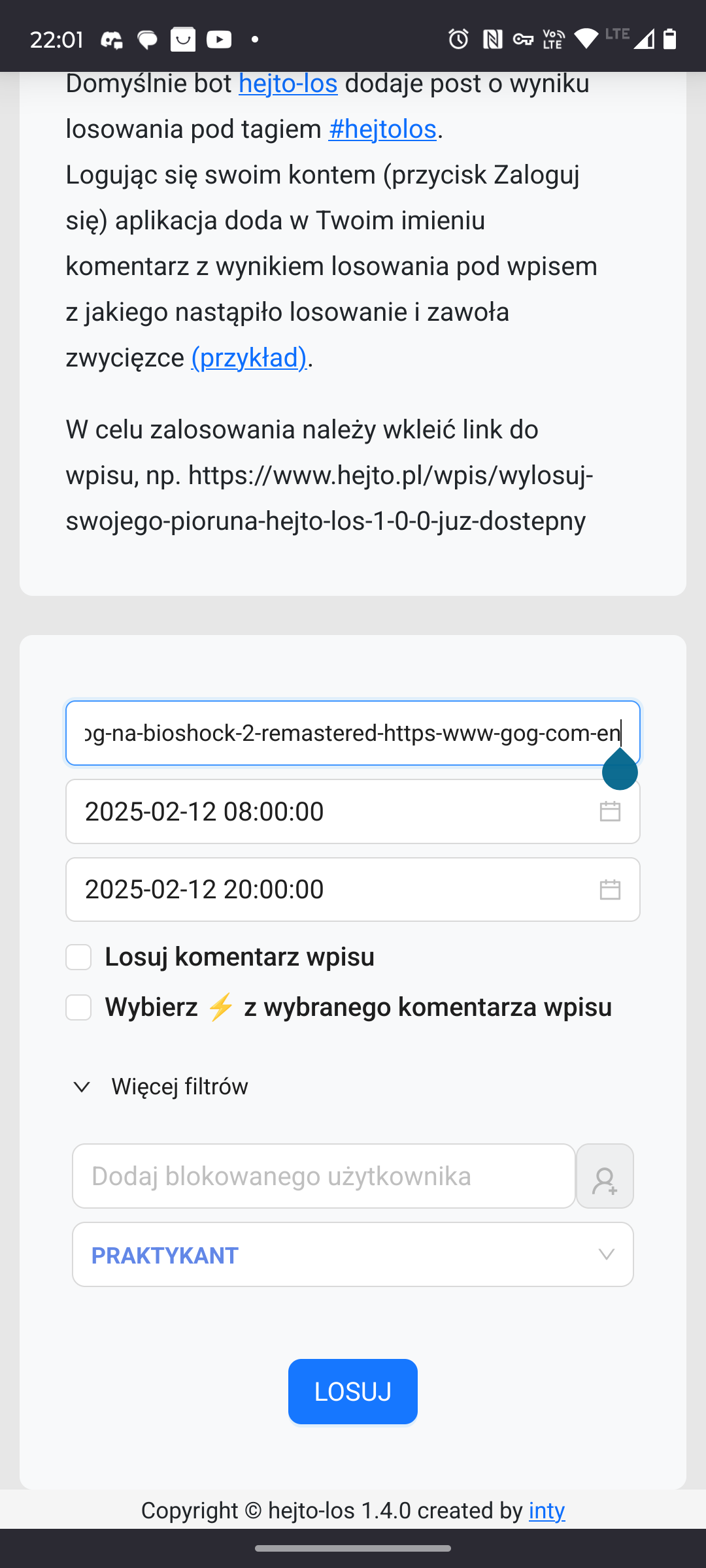The height and width of the screenshot is (1568, 706).
Task: Tap the NFC icon in status bar
Action: click(492, 40)
